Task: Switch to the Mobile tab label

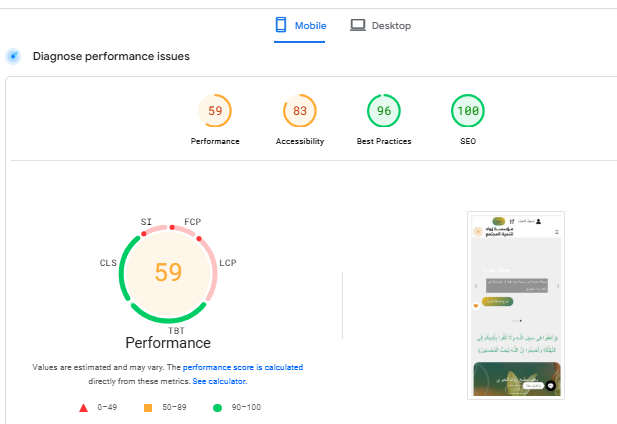Action: (x=310, y=26)
